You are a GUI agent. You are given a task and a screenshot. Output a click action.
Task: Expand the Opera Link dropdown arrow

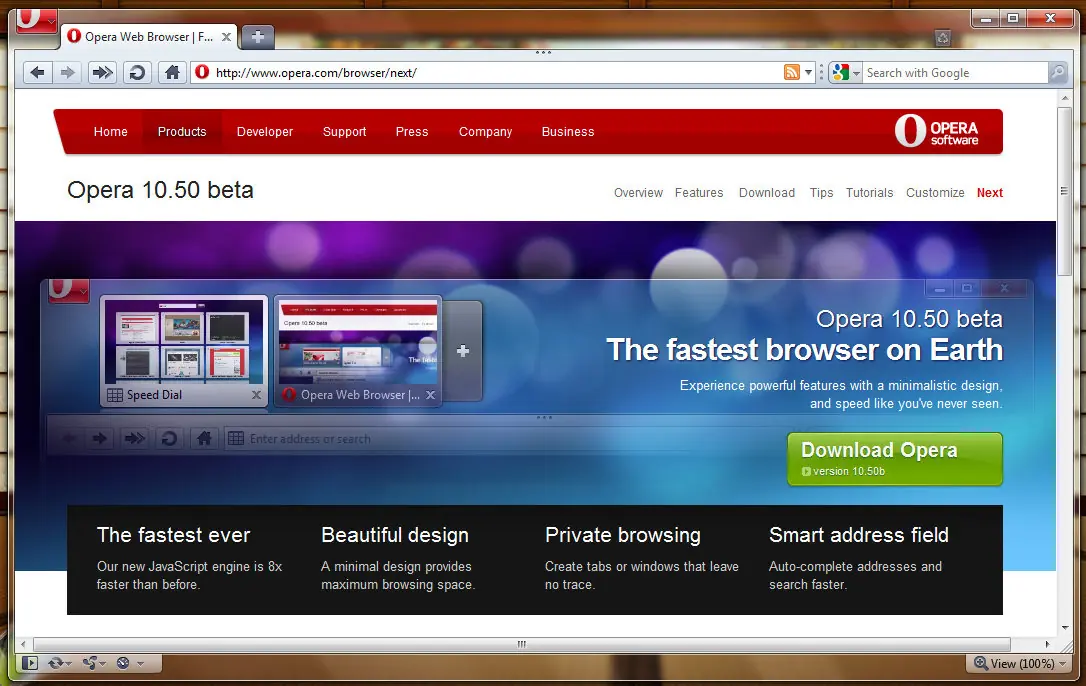(x=69, y=664)
